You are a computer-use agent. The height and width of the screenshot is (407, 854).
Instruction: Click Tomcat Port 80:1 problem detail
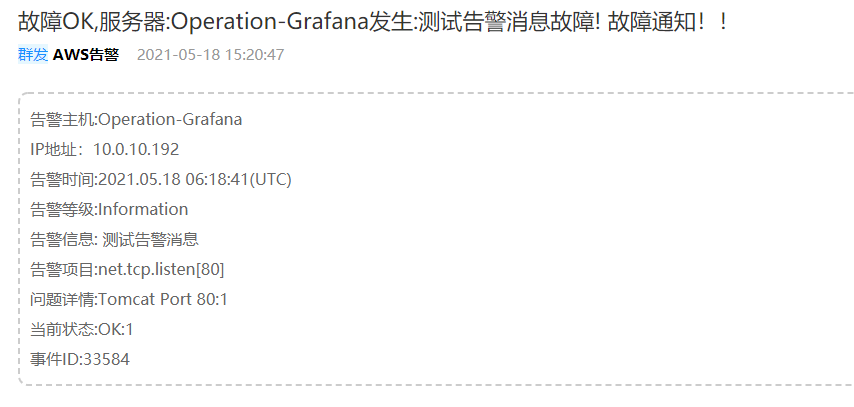[x=163, y=299]
